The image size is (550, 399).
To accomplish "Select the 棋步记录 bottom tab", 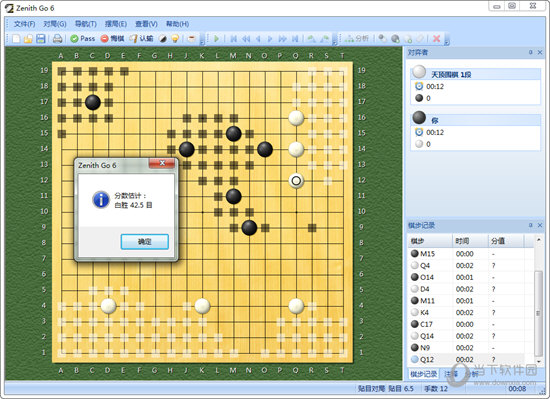I will click(x=424, y=374).
